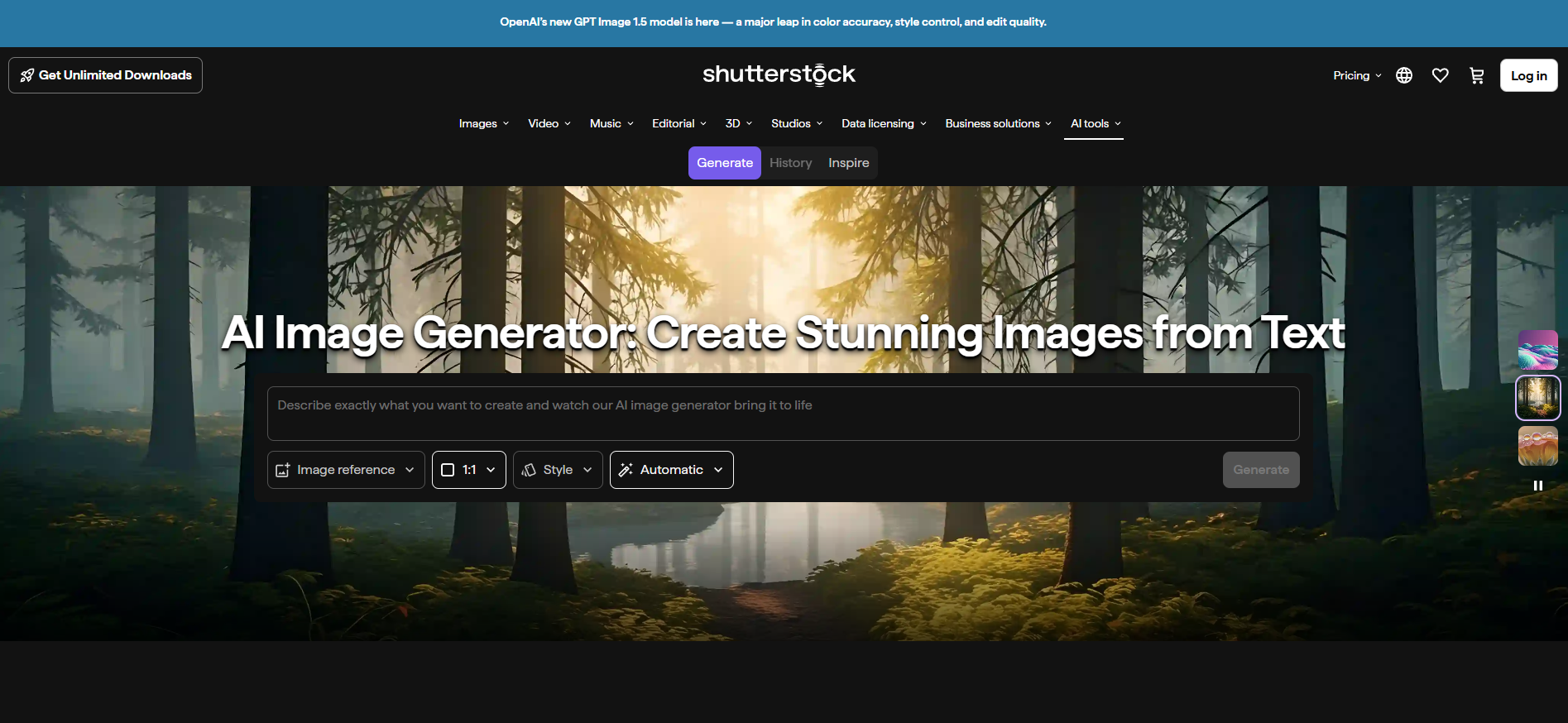Select the purple waves background thumbnail
Screen dimensions: 1568x723
(x=1538, y=350)
